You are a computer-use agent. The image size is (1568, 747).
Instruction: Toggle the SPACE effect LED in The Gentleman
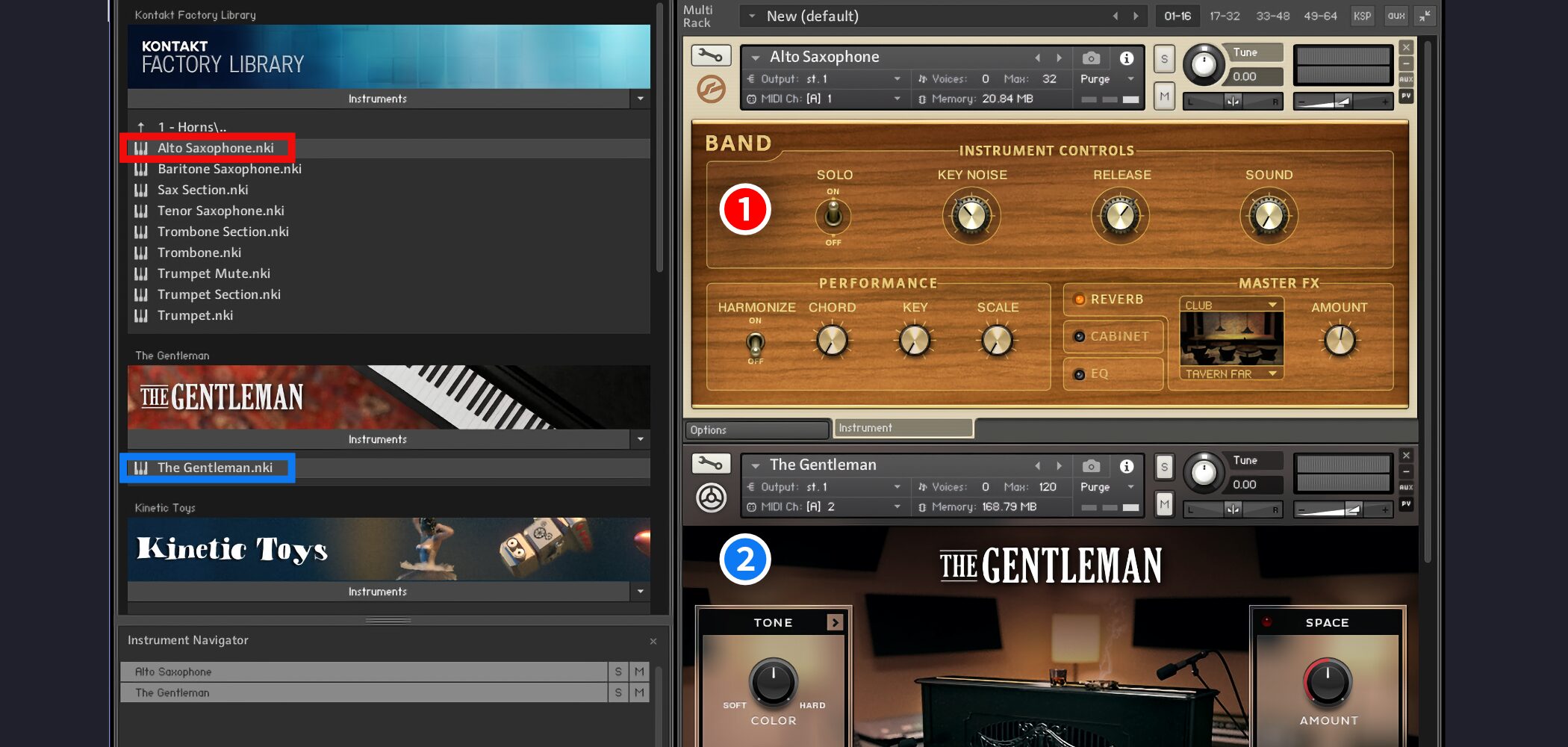tap(1267, 622)
